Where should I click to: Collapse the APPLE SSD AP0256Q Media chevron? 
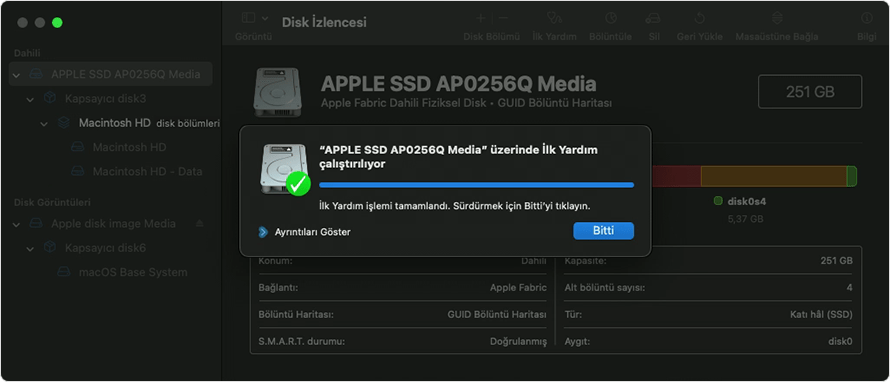pyautogui.click(x=16, y=75)
